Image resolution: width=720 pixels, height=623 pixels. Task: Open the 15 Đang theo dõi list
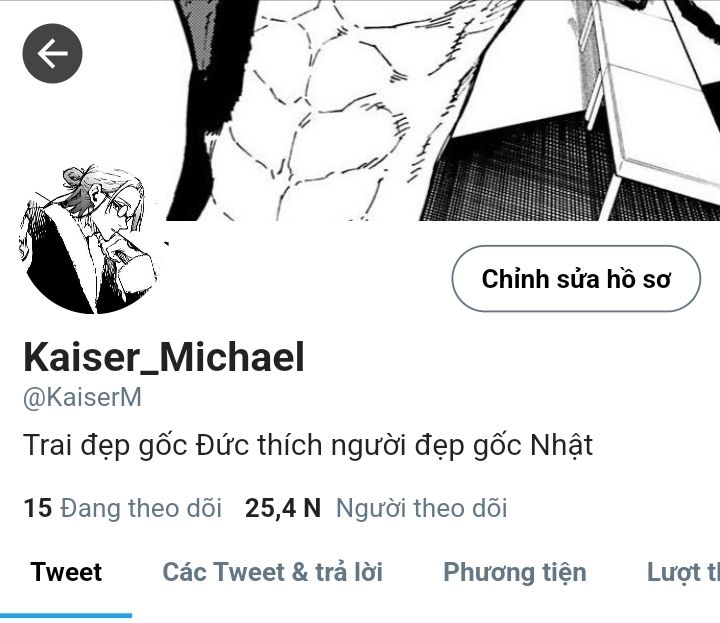click(x=123, y=508)
